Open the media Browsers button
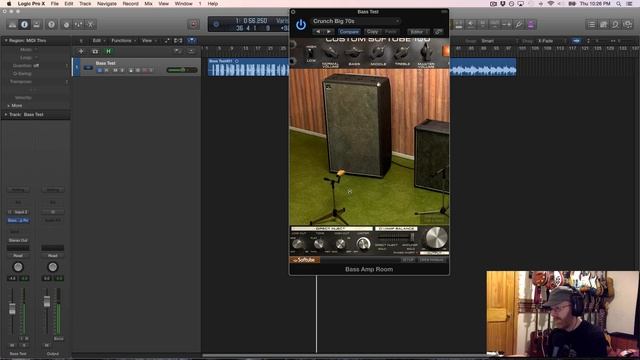This screenshot has width=640, height=360. [627, 24]
